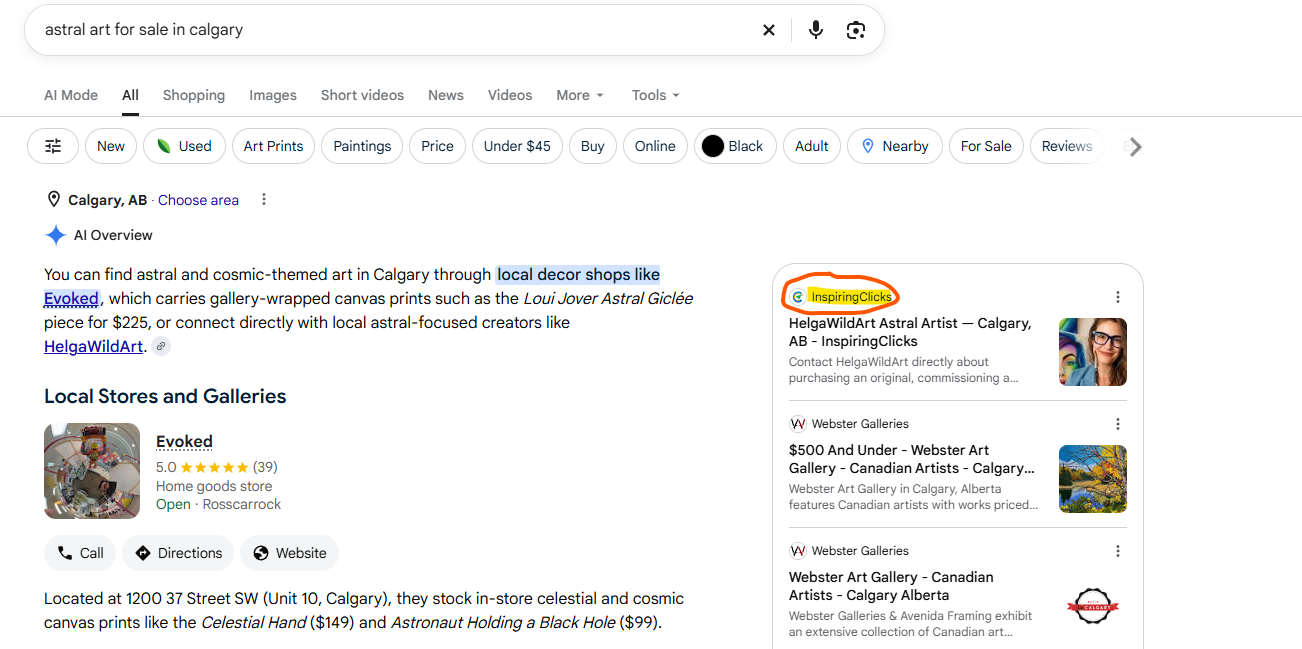Open the location options three-dot menu

coord(264,199)
